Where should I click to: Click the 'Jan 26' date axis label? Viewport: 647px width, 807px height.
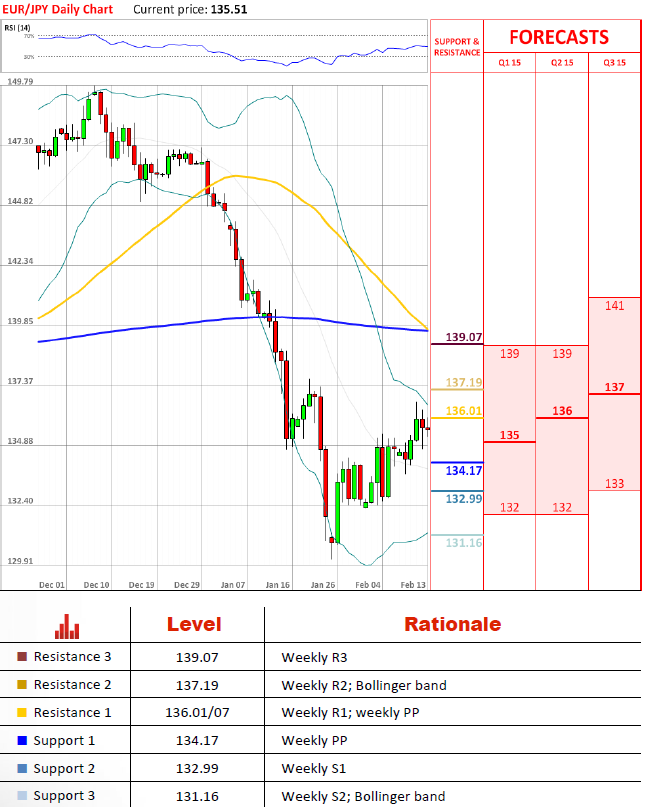[x=323, y=585]
